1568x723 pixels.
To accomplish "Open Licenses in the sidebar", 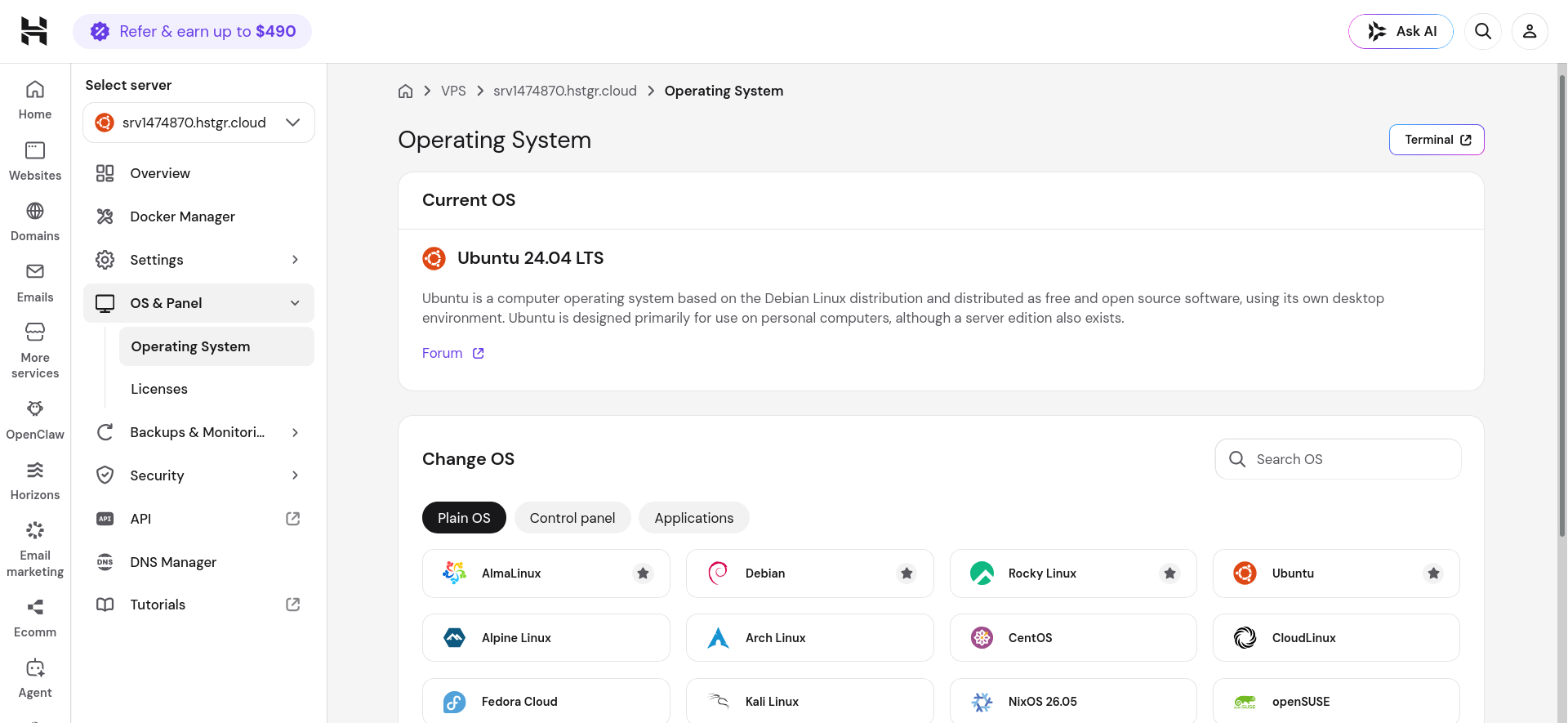I will point(216,389).
